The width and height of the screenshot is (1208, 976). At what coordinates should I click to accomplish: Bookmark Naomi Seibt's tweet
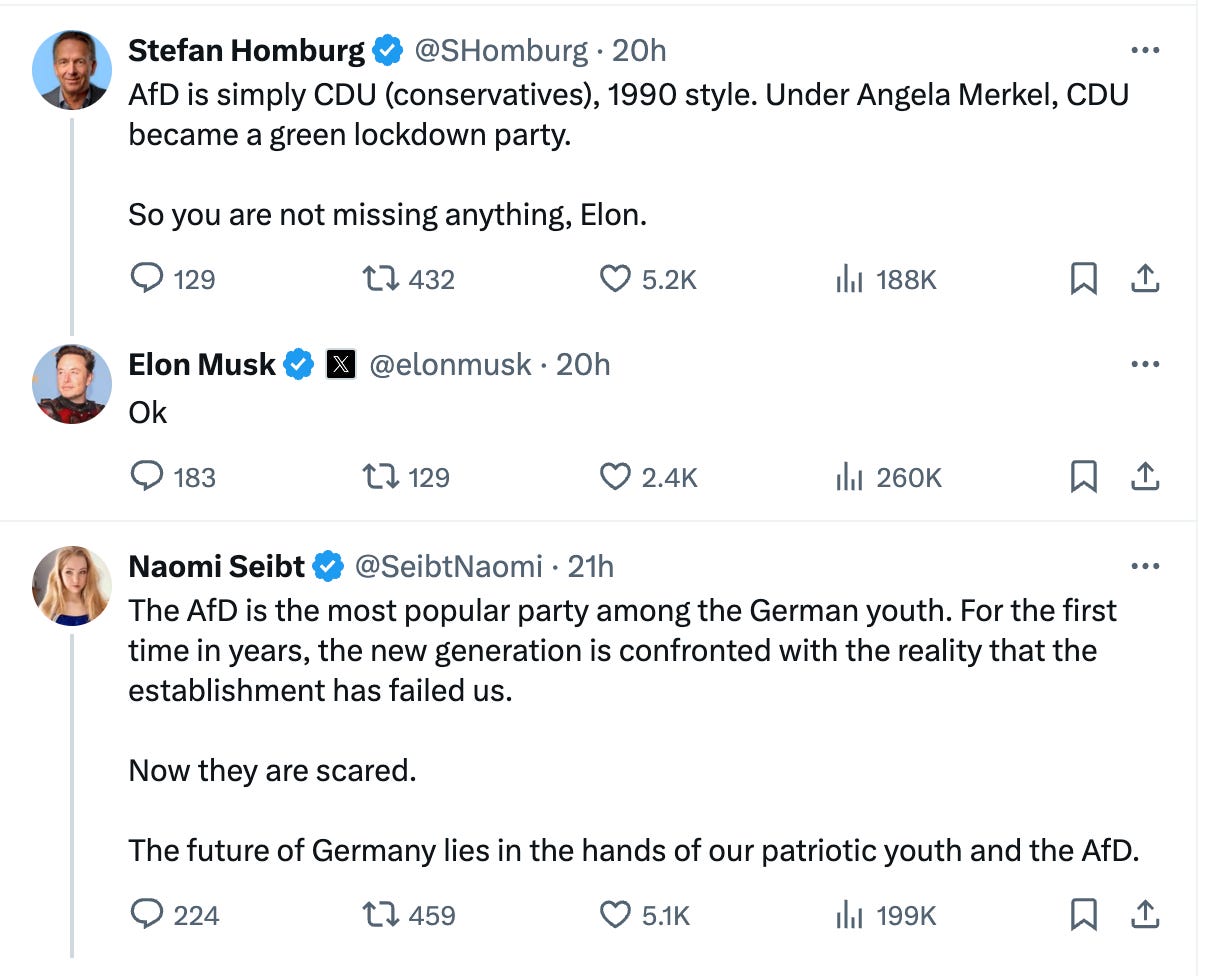pyautogui.click(x=1083, y=914)
